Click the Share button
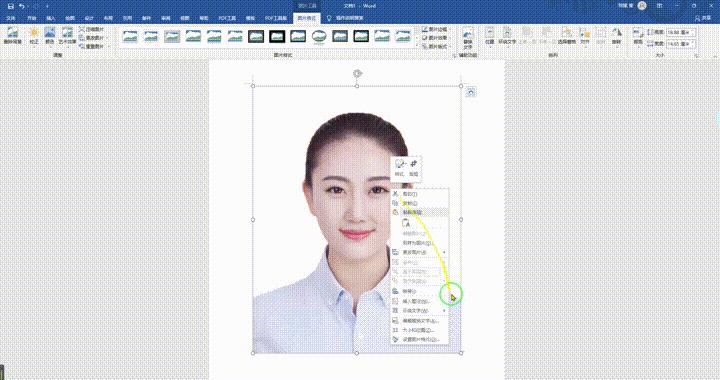Screen dimensions: 720x380 703,18
